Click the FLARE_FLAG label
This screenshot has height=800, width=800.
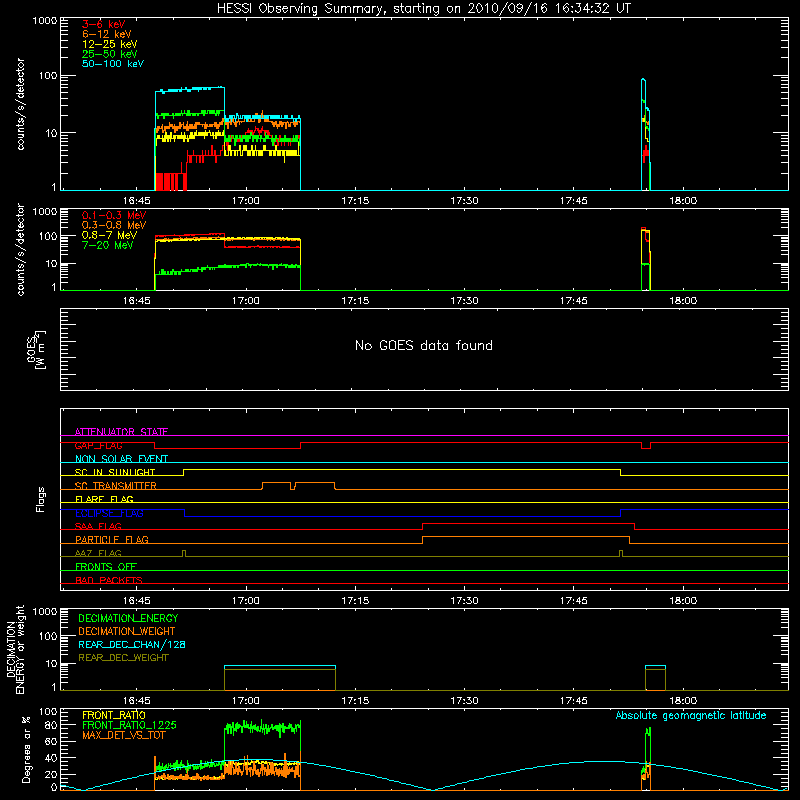[x=104, y=499]
